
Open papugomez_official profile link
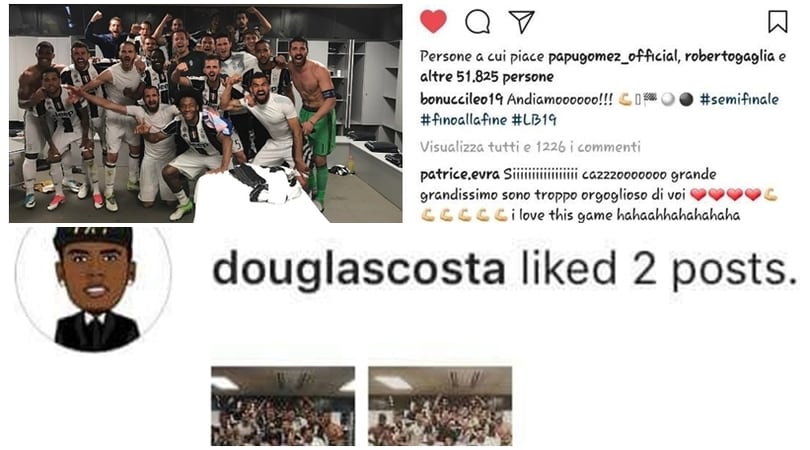tap(613, 56)
